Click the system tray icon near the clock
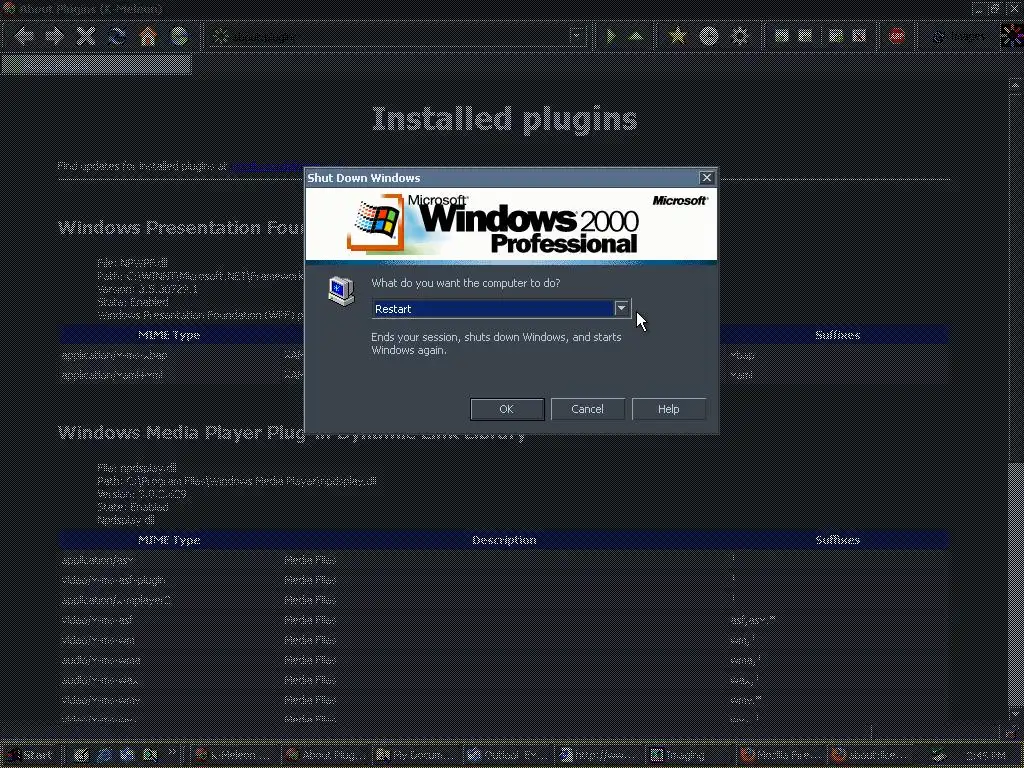Screen dimensions: 1024x768 coord(940,756)
